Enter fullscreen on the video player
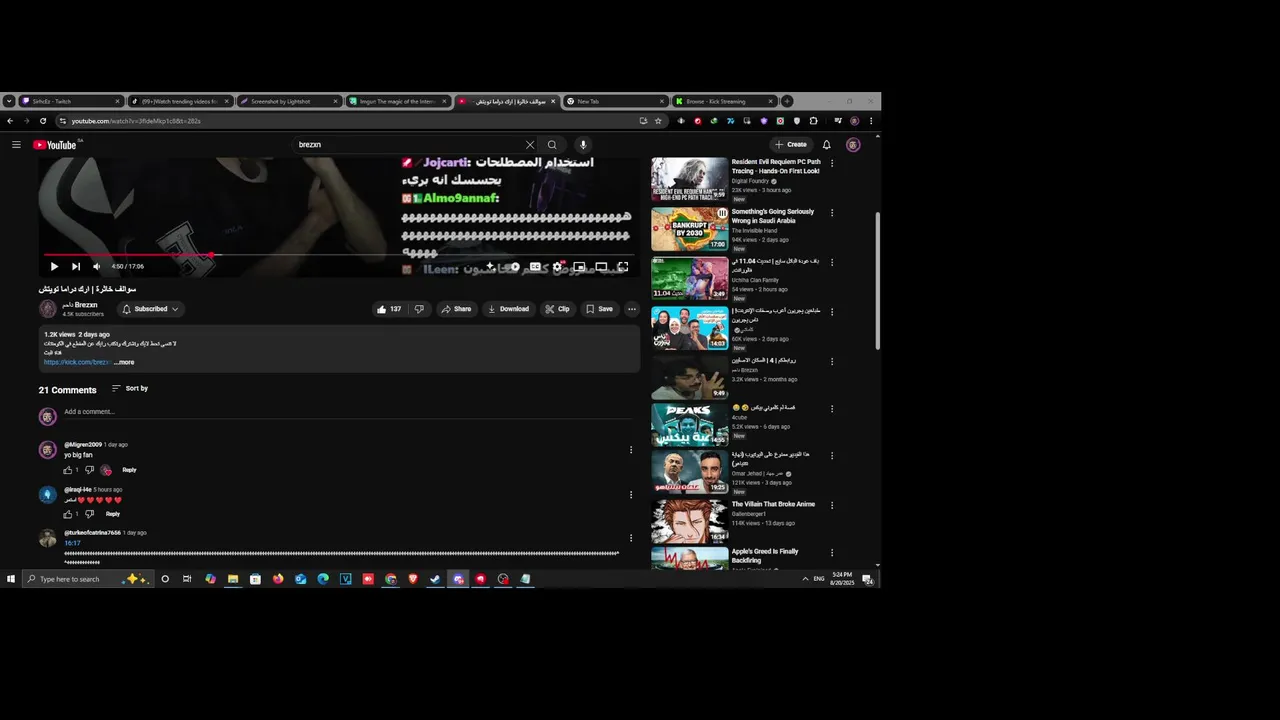The height and width of the screenshot is (720, 1280). click(x=622, y=267)
